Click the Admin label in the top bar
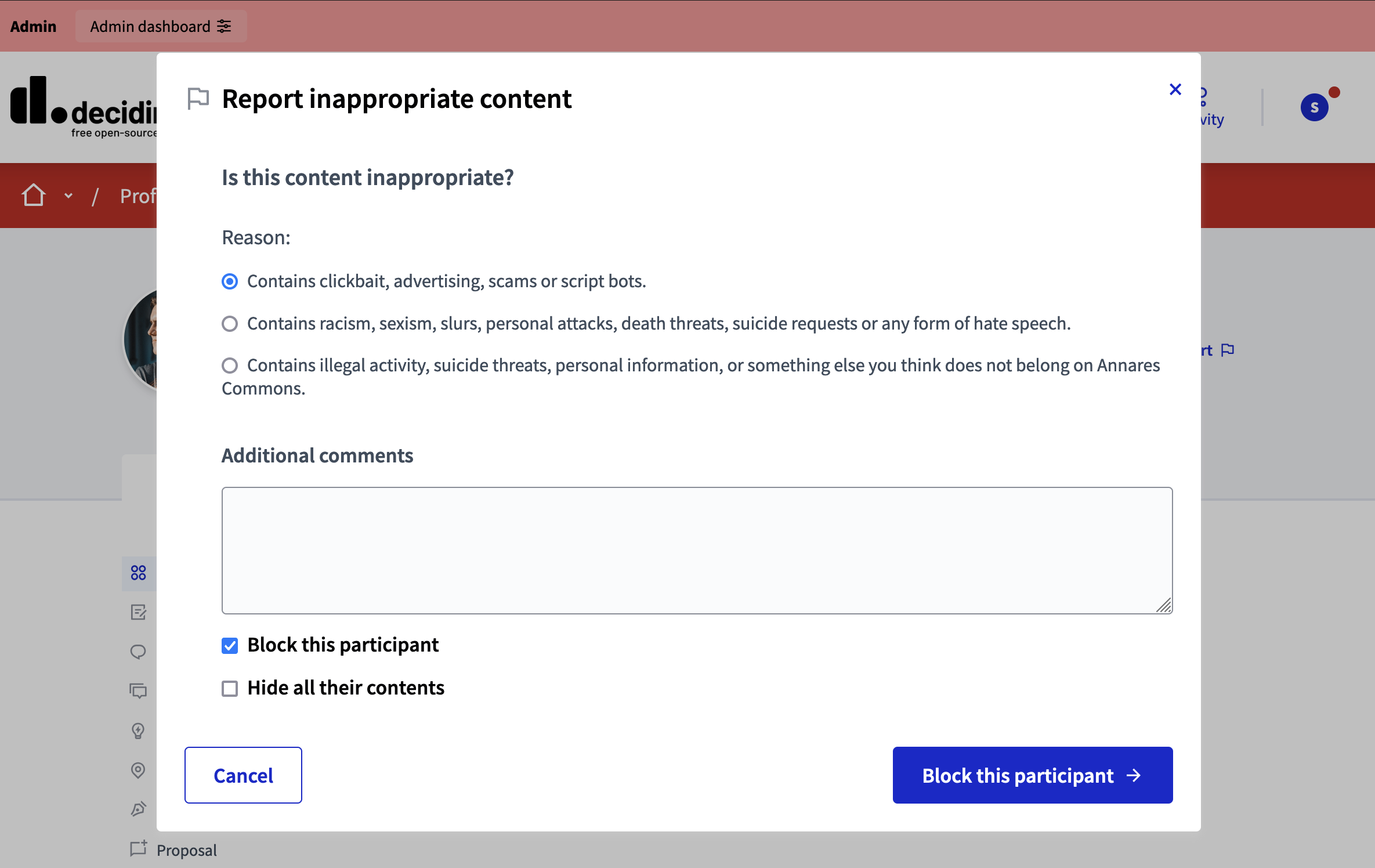Image resolution: width=1375 pixels, height=868 pixels. pos(33,26)
